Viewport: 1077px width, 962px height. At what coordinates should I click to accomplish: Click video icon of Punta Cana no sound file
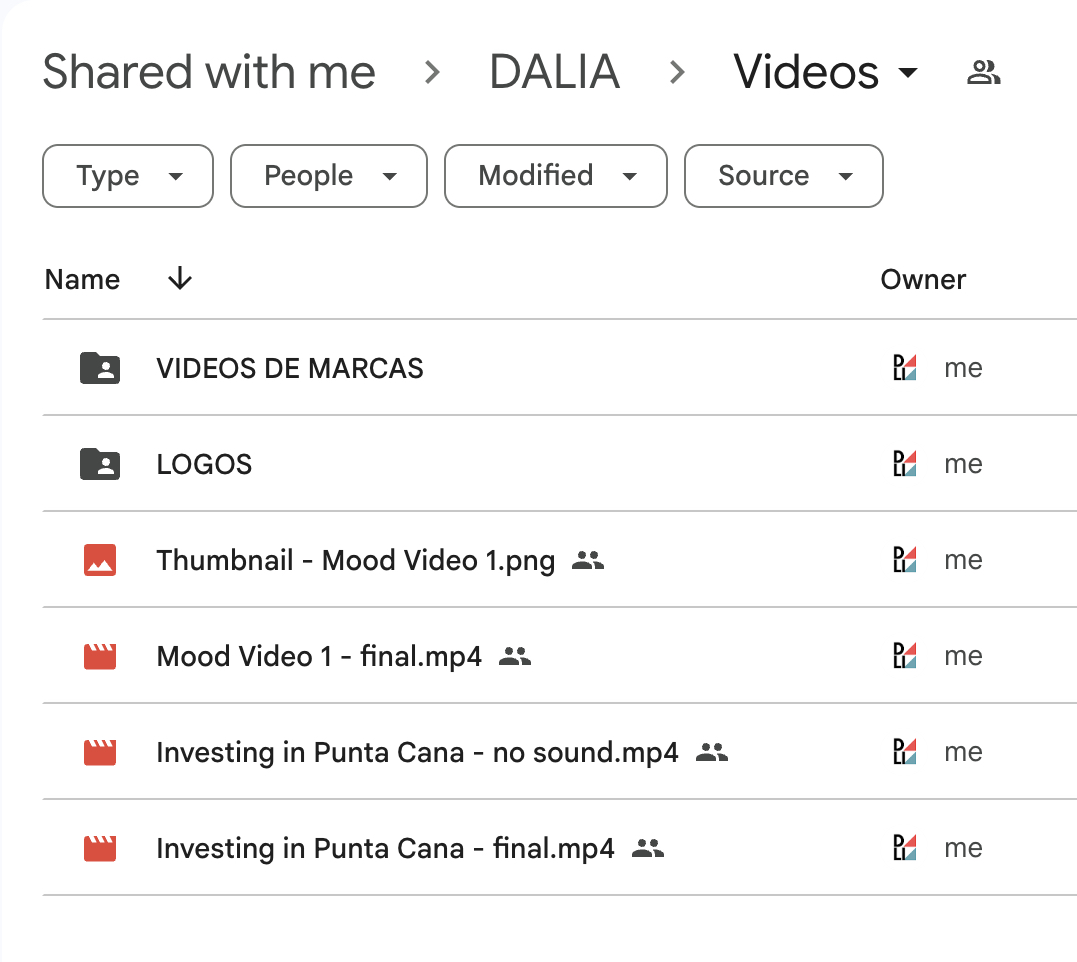point(100,752)
